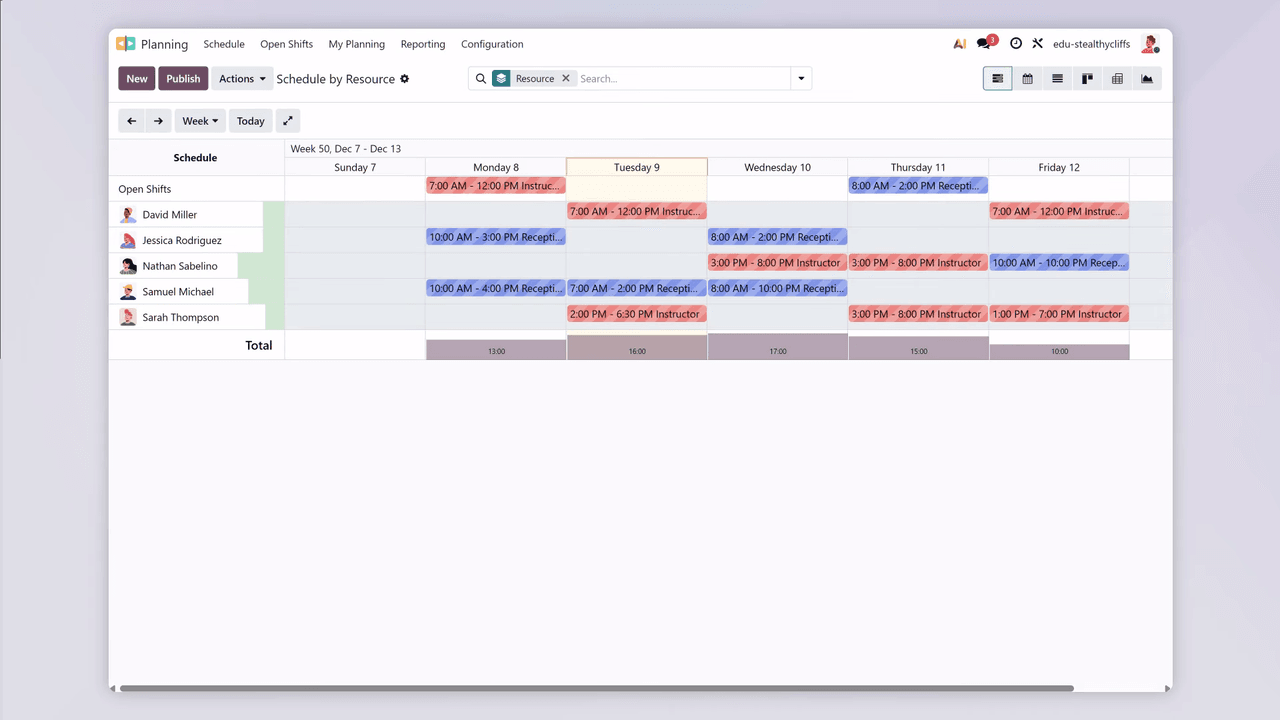The width and height of the screenshot is (1280, 720).
Task: Switch to the Pivot table view
Action: (1117, 79)
